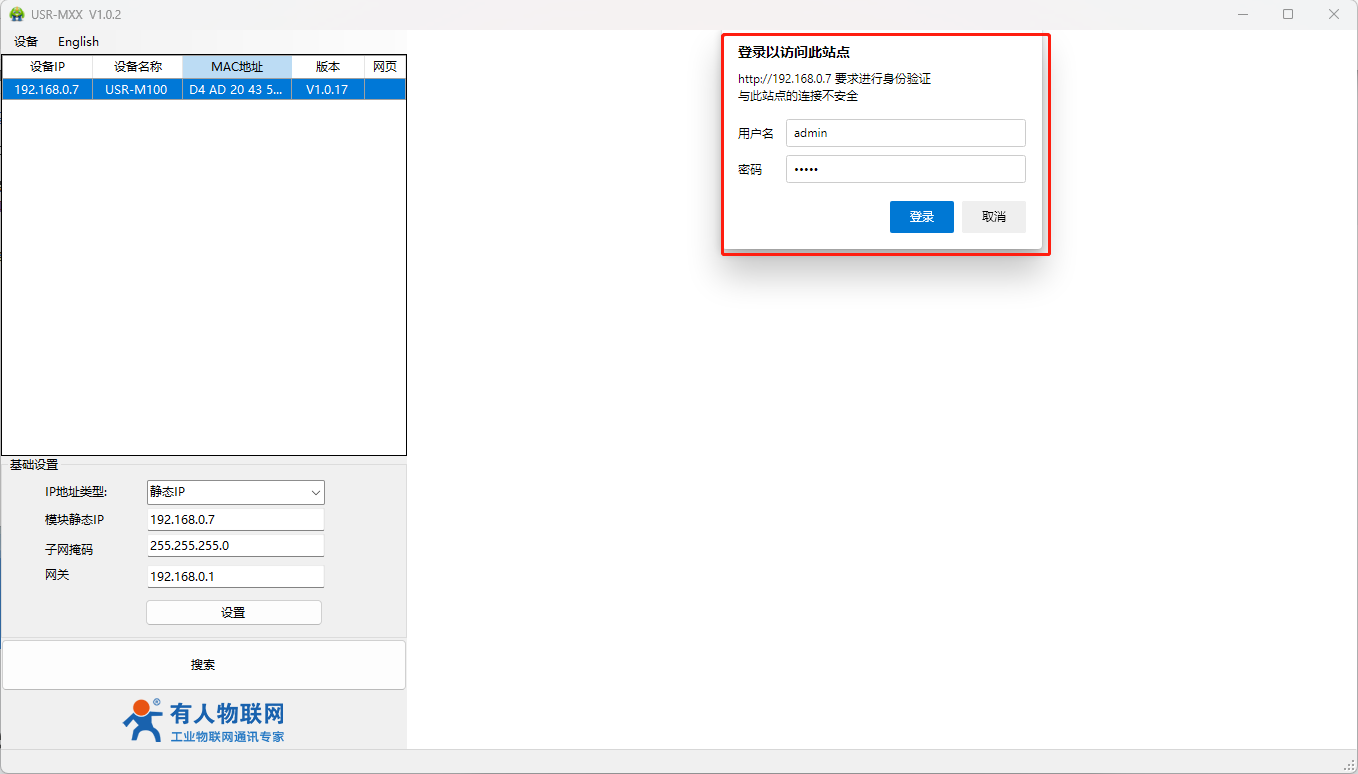Sort by 设备IP column header
The width and height of the screenshot is (1358, 774).
click(47, 67)
